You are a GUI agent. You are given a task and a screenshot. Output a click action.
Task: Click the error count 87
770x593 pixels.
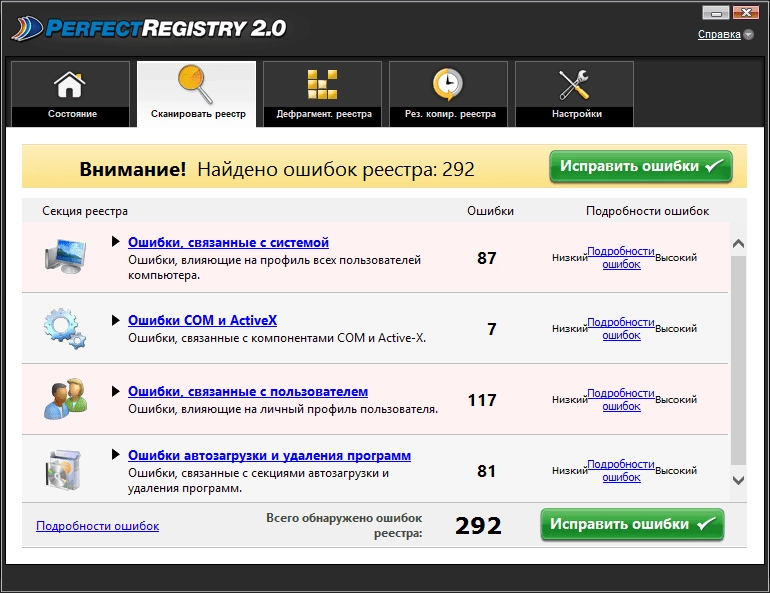click(x=487, y=258)
